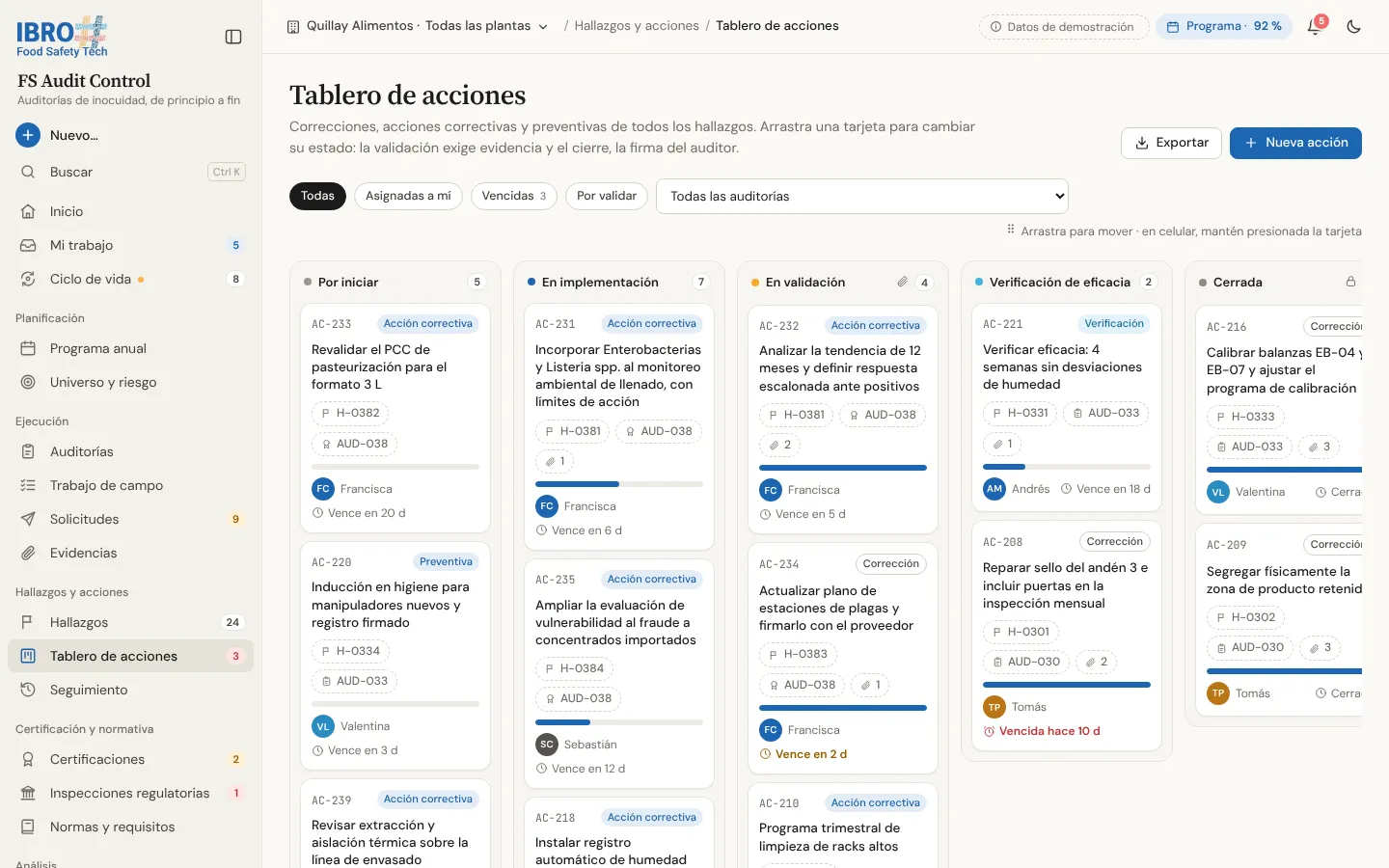The image size is (1389, 868).
Task: Click the Evidencias paperclip icon
Action: [28, 553]
